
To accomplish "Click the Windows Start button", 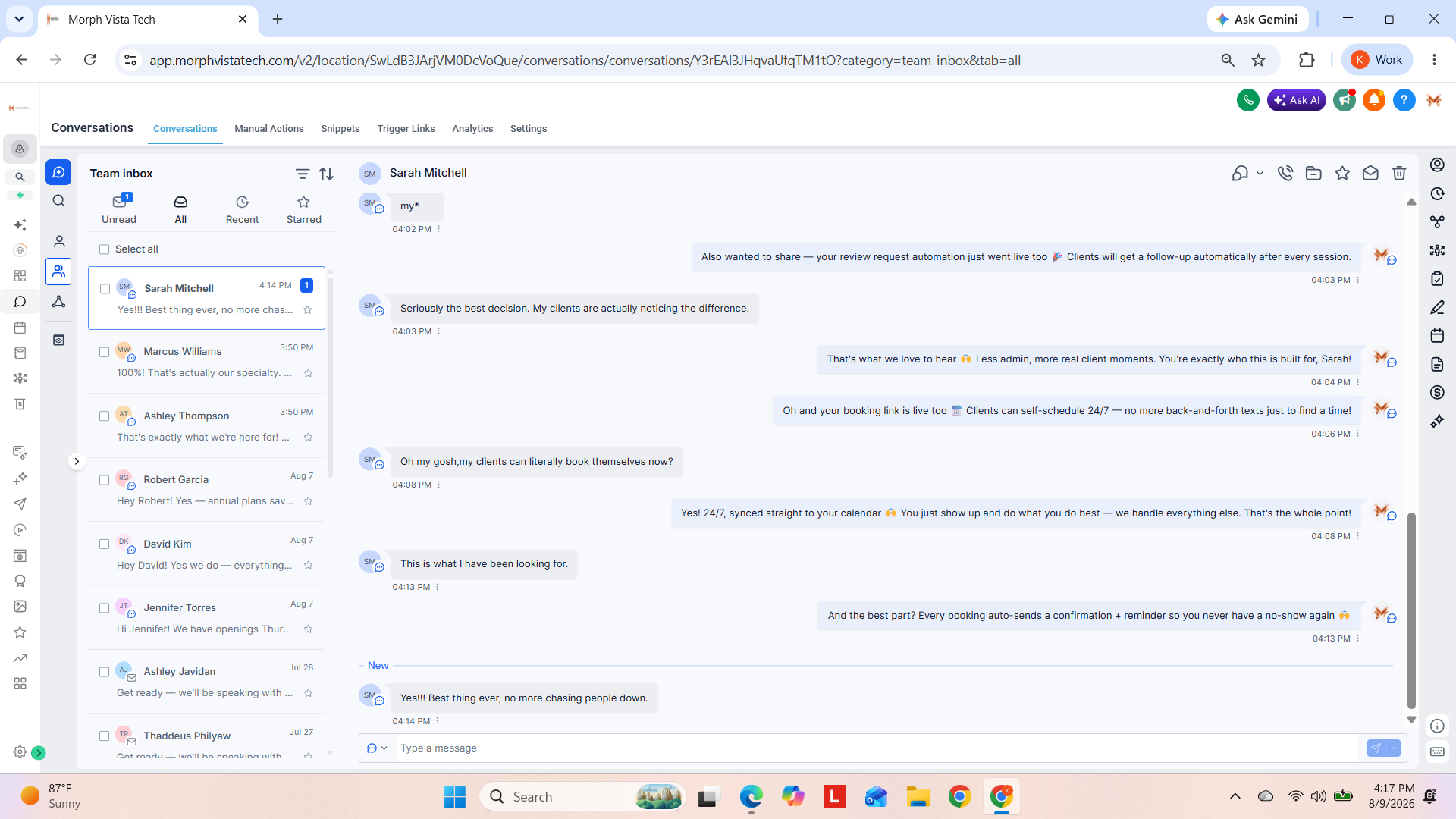I will point(454,797).
